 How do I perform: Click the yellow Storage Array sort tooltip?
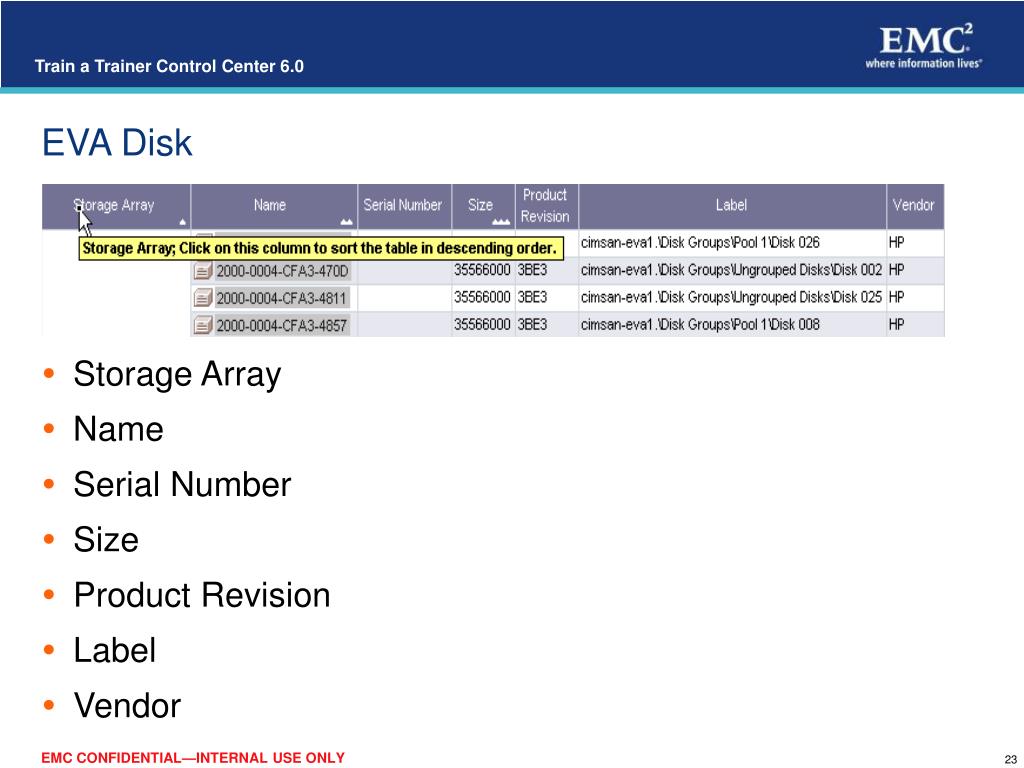tap(320, 249)
